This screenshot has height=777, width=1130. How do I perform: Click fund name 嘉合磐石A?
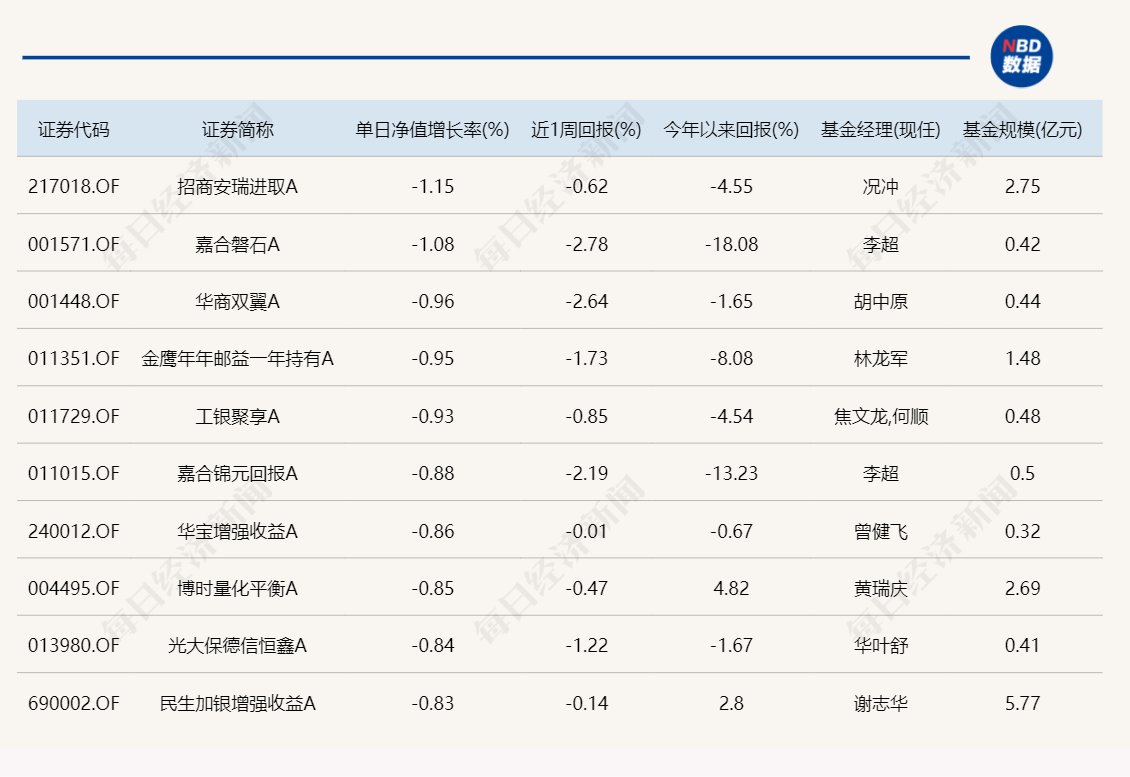pyautogui.click(x=237, y=244)
